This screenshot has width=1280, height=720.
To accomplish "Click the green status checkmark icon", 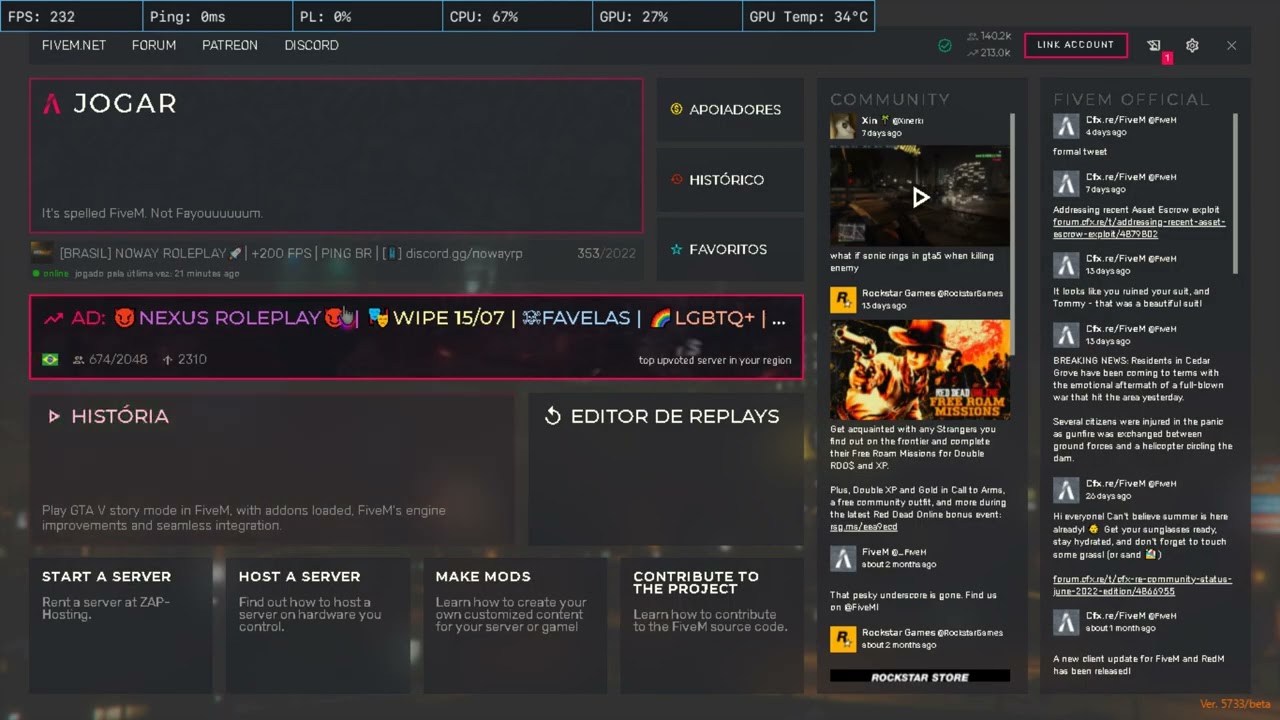I will (945, 45).
